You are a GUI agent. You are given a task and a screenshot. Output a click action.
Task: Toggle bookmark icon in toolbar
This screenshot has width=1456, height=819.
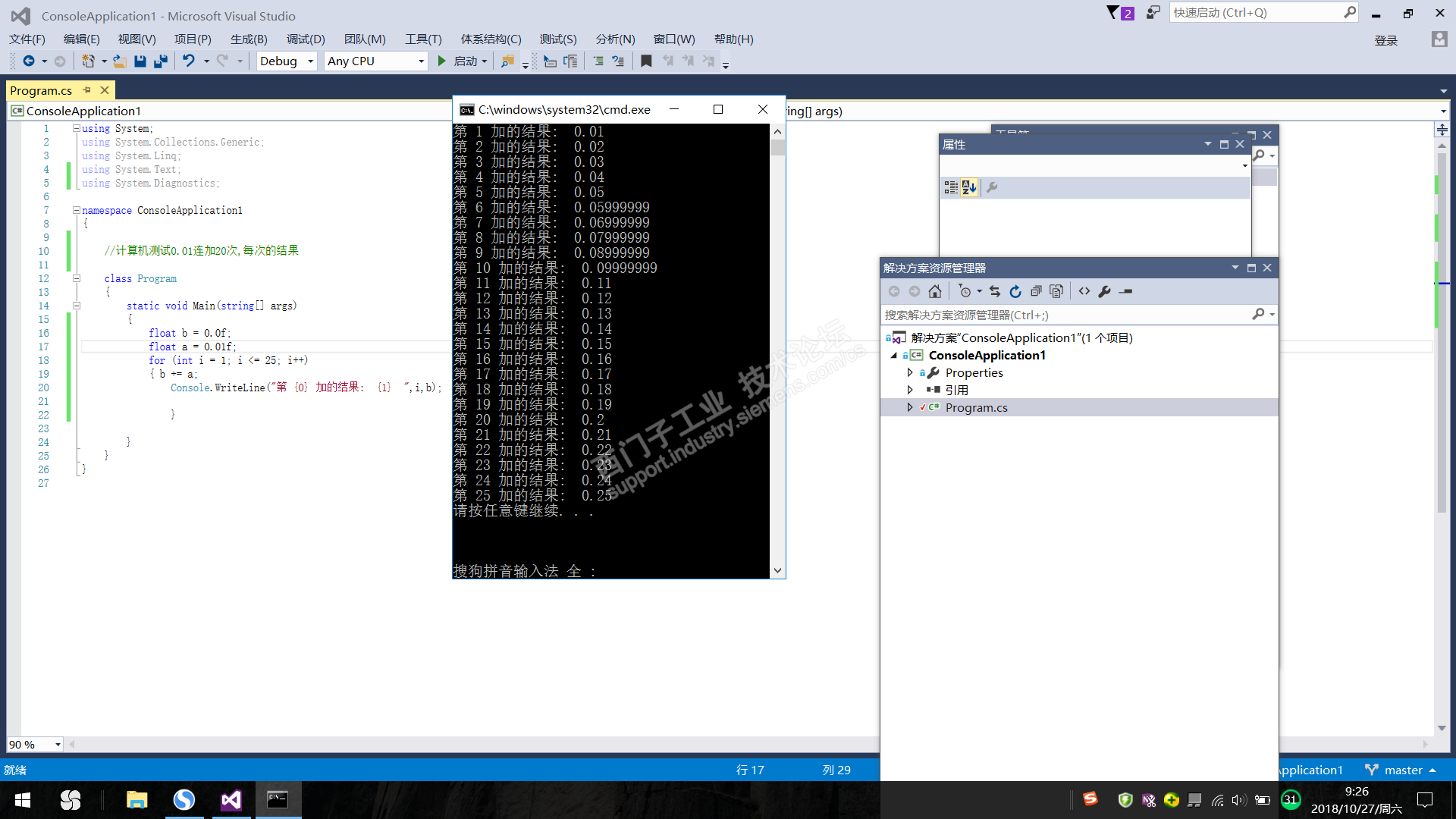[x=646, y=61]
